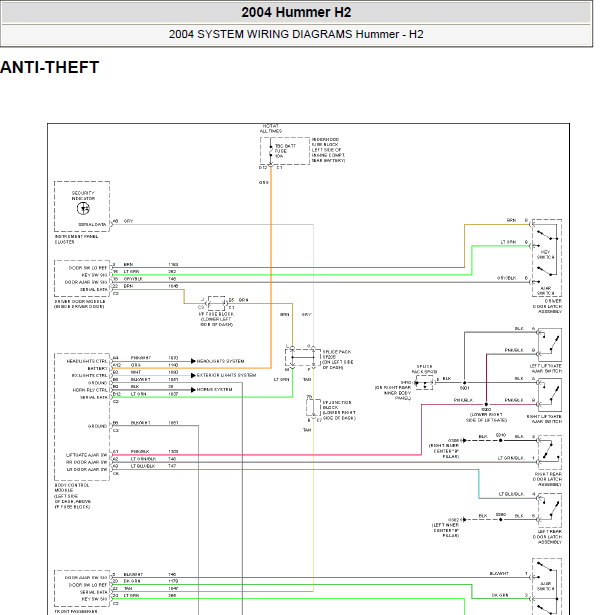Click the 'RIGHT LIFTGATE AJAR SWITCH' caption
The width and height of the screenshot is (605, 615).
point(544,419)
